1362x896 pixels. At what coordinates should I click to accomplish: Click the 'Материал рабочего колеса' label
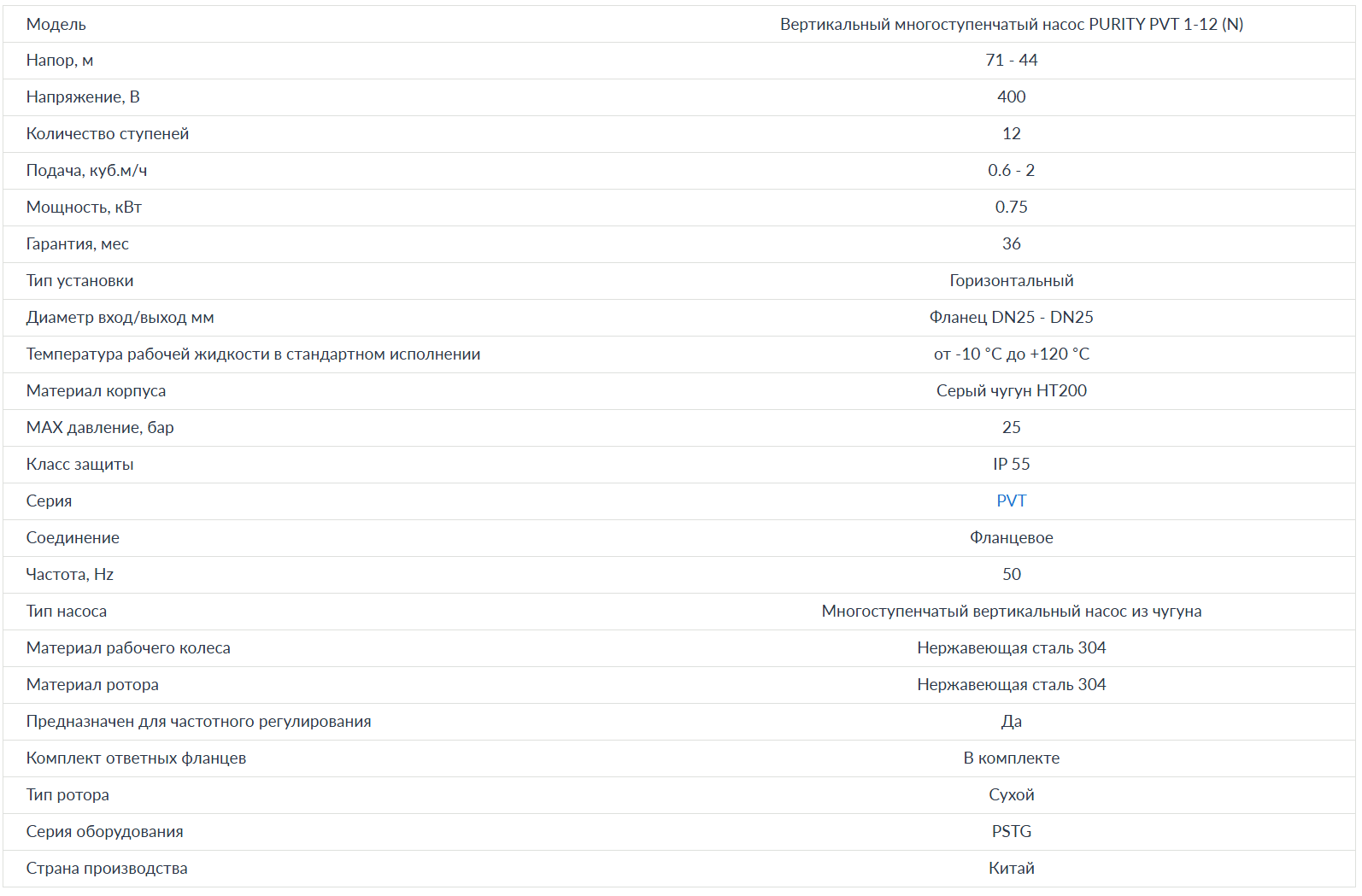tap(128, 648)
